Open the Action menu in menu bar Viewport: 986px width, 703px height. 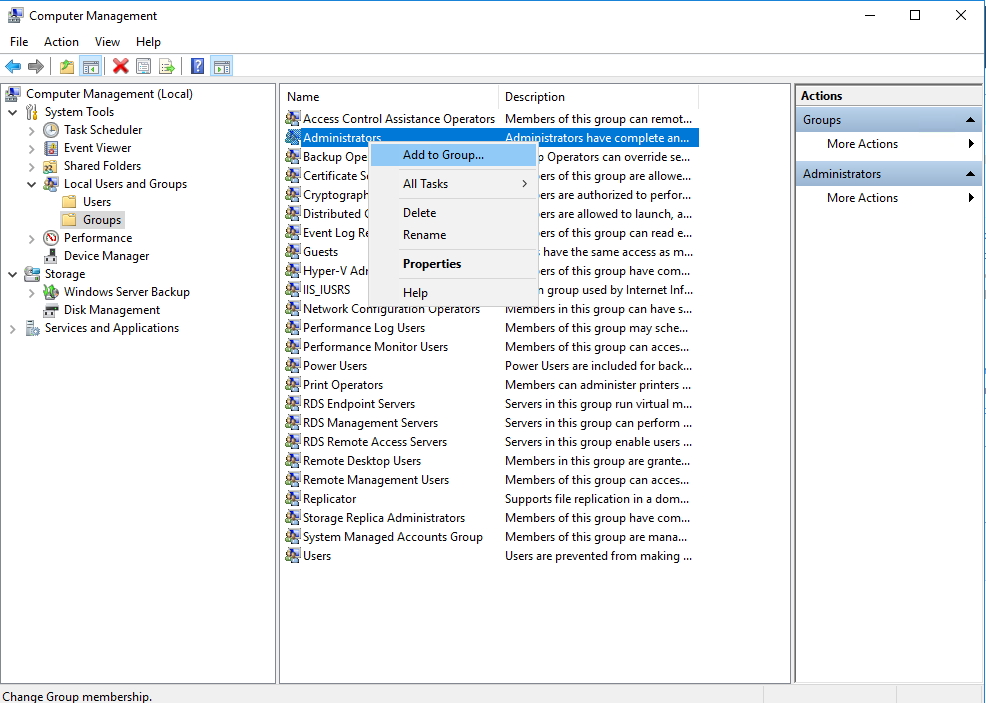tap(61, 42)
